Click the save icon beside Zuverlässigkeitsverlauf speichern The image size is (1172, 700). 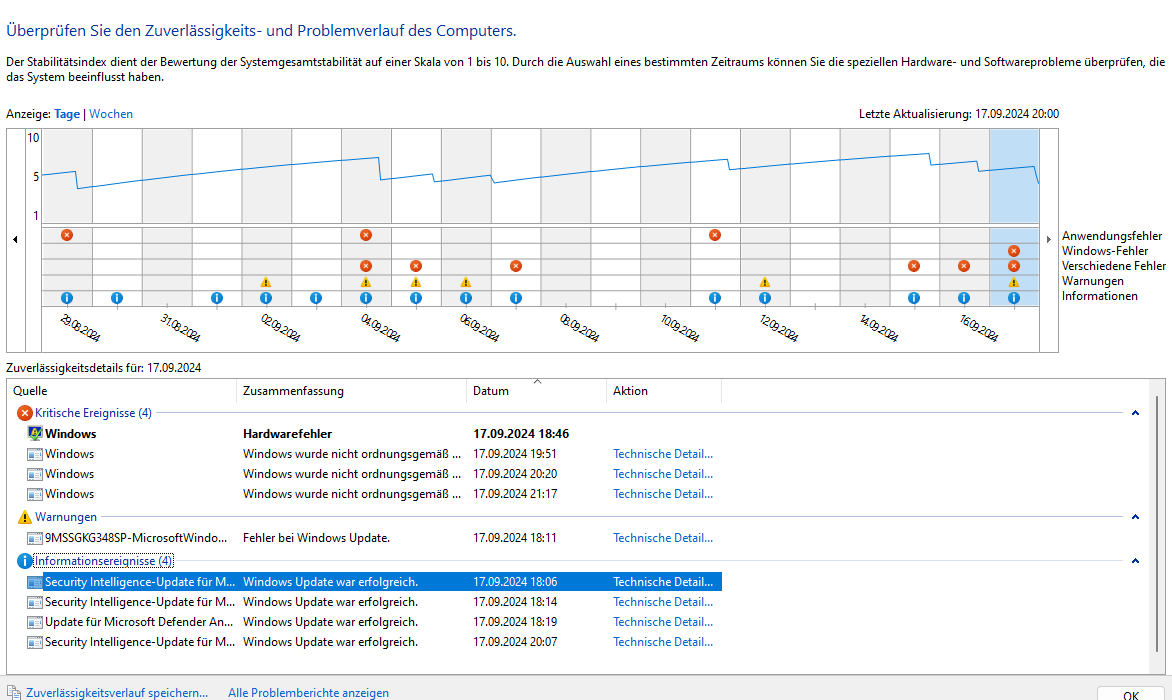13,693
